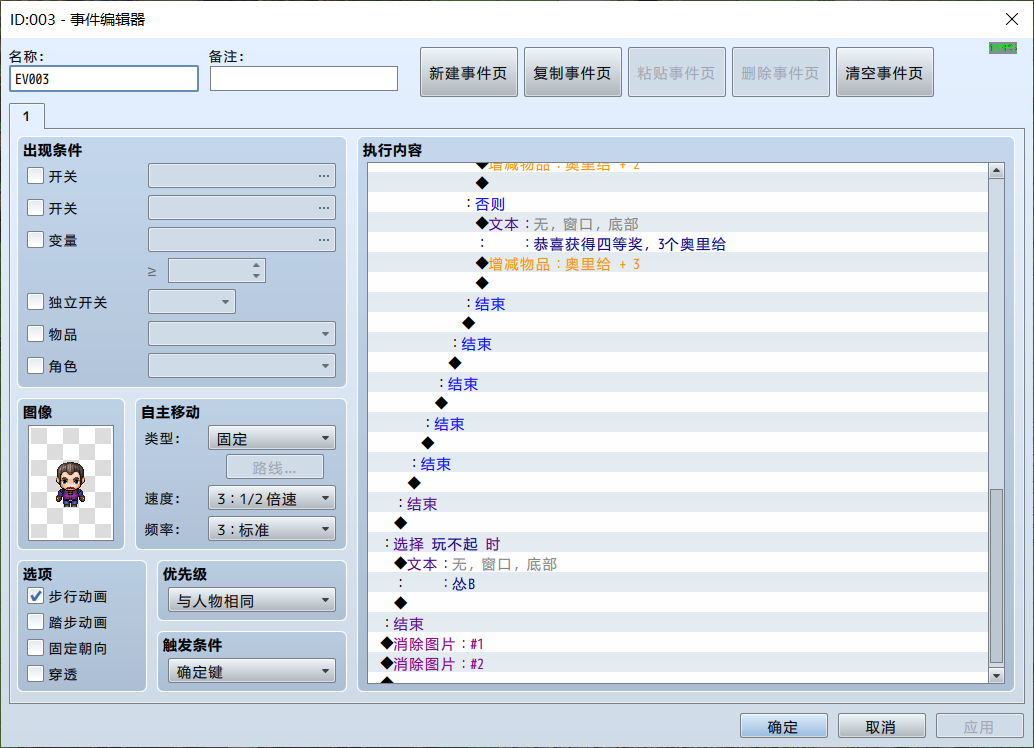
Task: Click the scroll down arrow of command list
Action: 996,675
